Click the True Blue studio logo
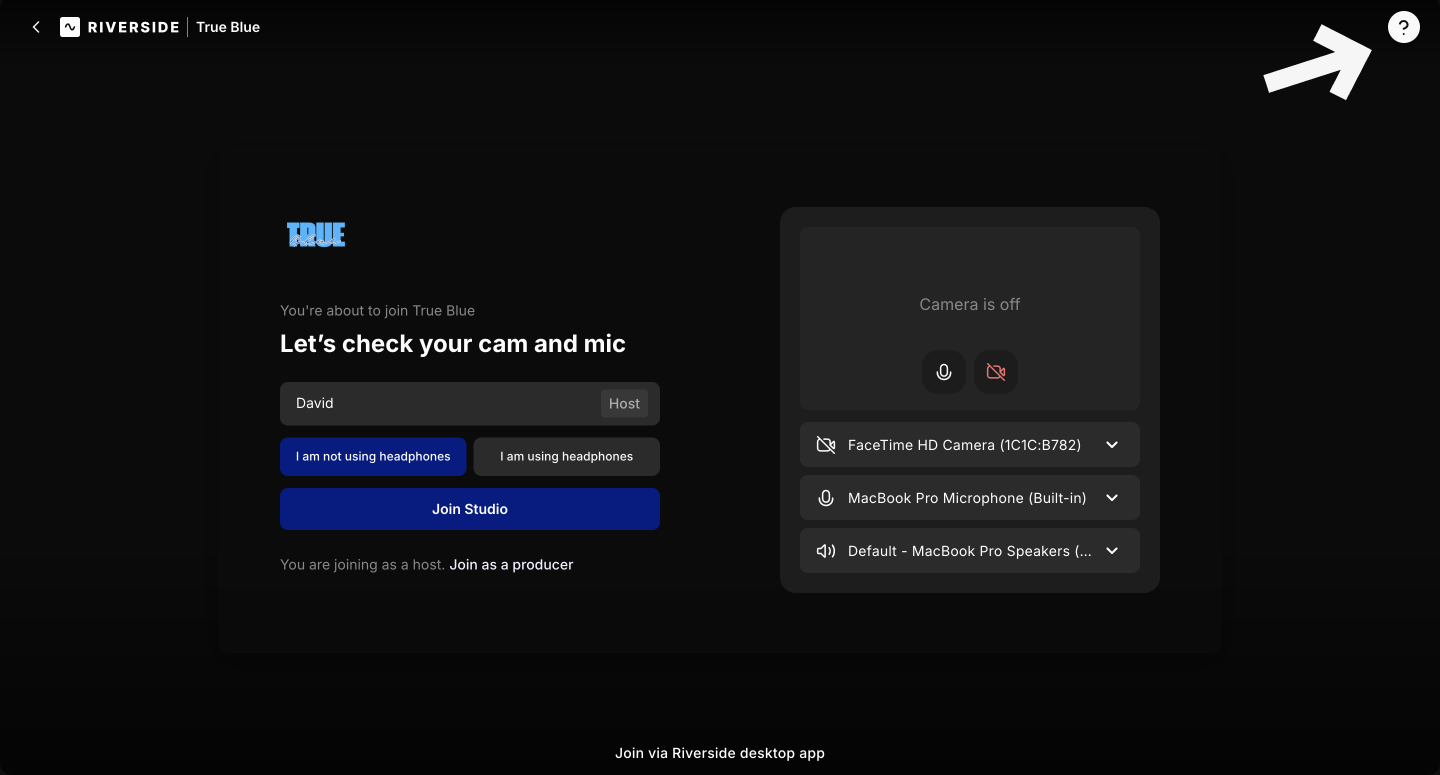Image resolution: width=1440 pixels, height=775 pixels. tap(316, 235)
